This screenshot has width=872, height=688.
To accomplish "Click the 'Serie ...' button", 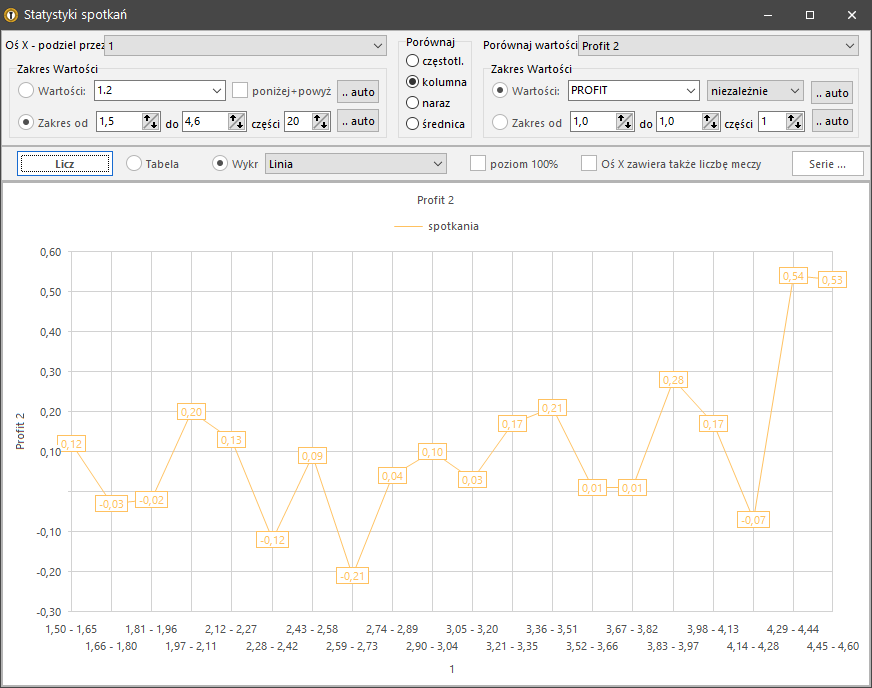I will pyautogui.click(x=827, y=163).
